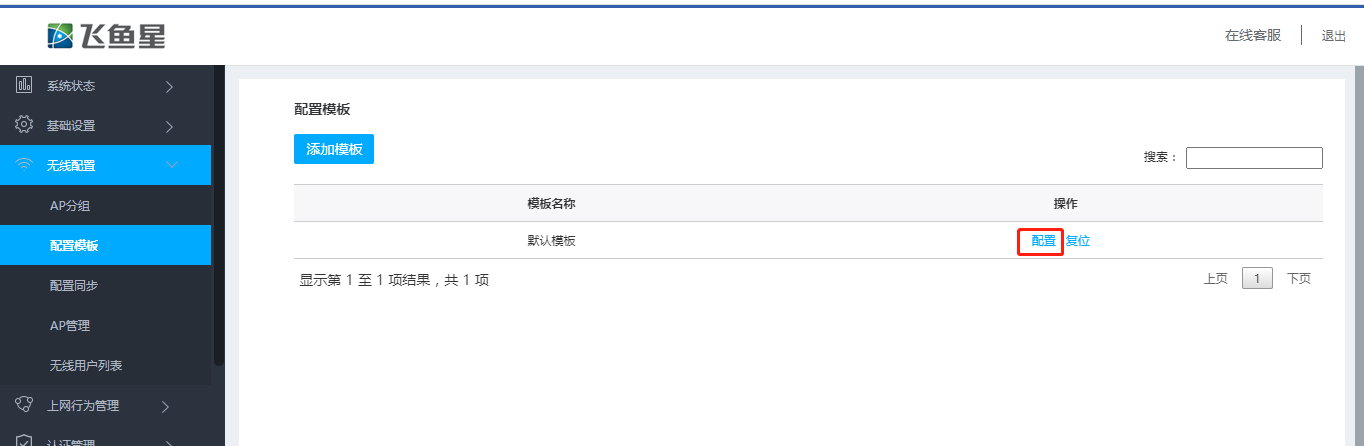Expand the 上网行为管理 chevron arrow
1364x446 pixels.
166,406
